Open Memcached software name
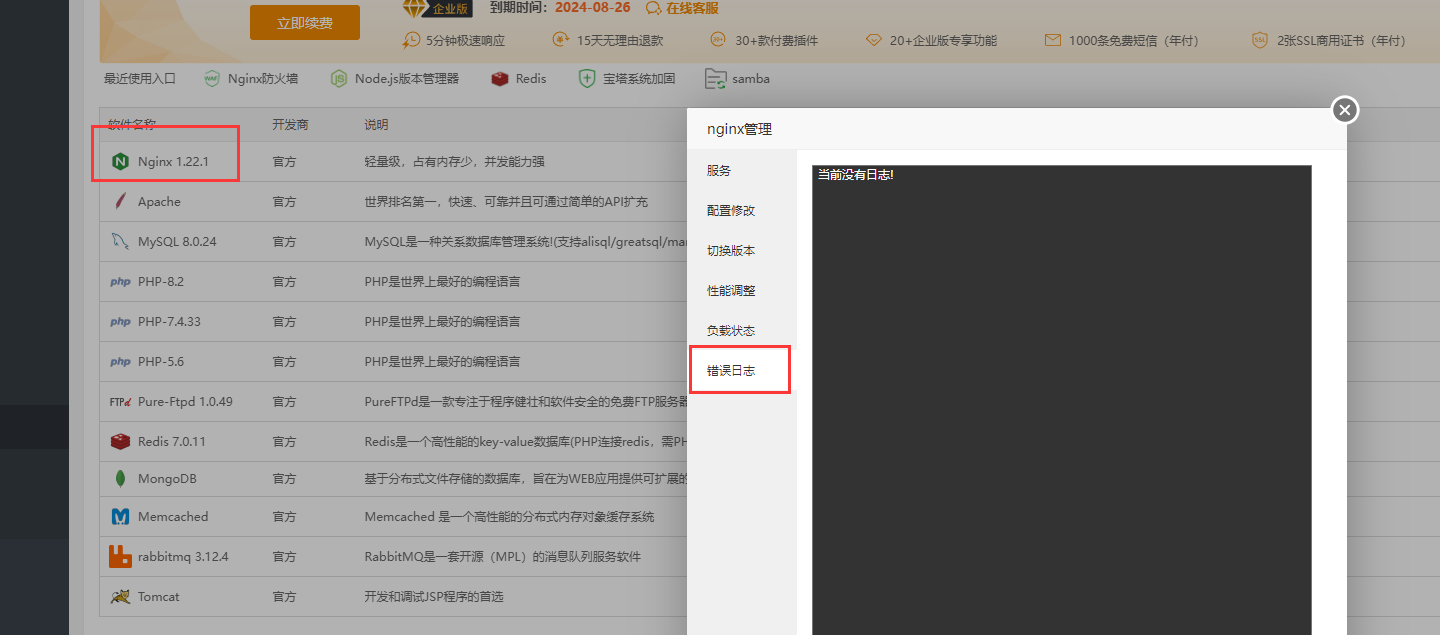 coord(173,517)
